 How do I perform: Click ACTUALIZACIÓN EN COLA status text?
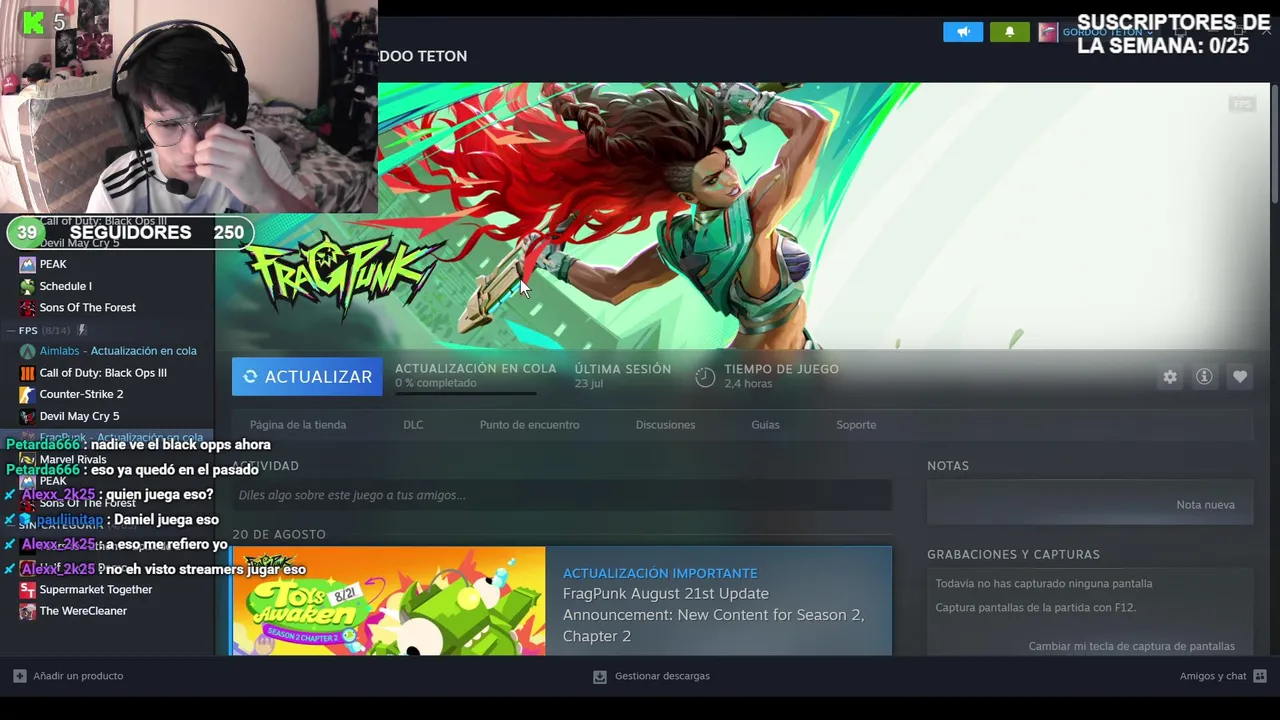point(475,369)
